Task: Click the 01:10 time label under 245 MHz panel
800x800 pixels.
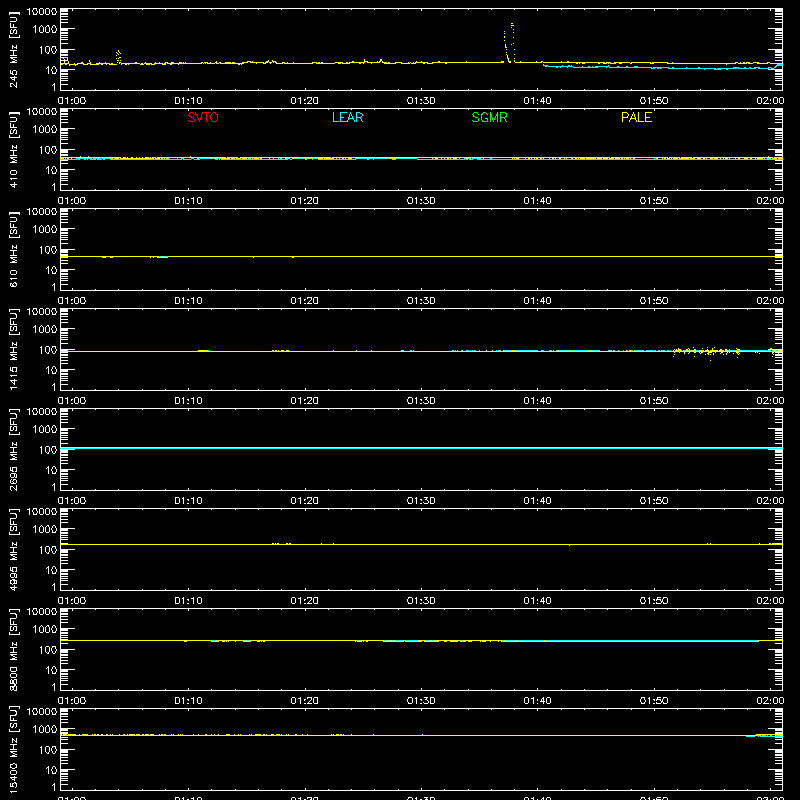Action: [x=188, y=101]
